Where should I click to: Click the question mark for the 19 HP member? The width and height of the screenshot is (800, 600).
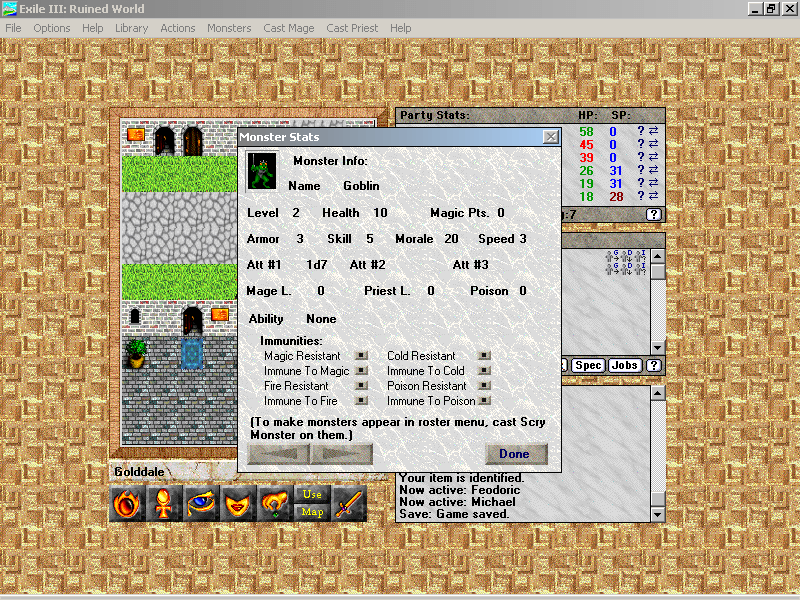[x=641, y=183]
